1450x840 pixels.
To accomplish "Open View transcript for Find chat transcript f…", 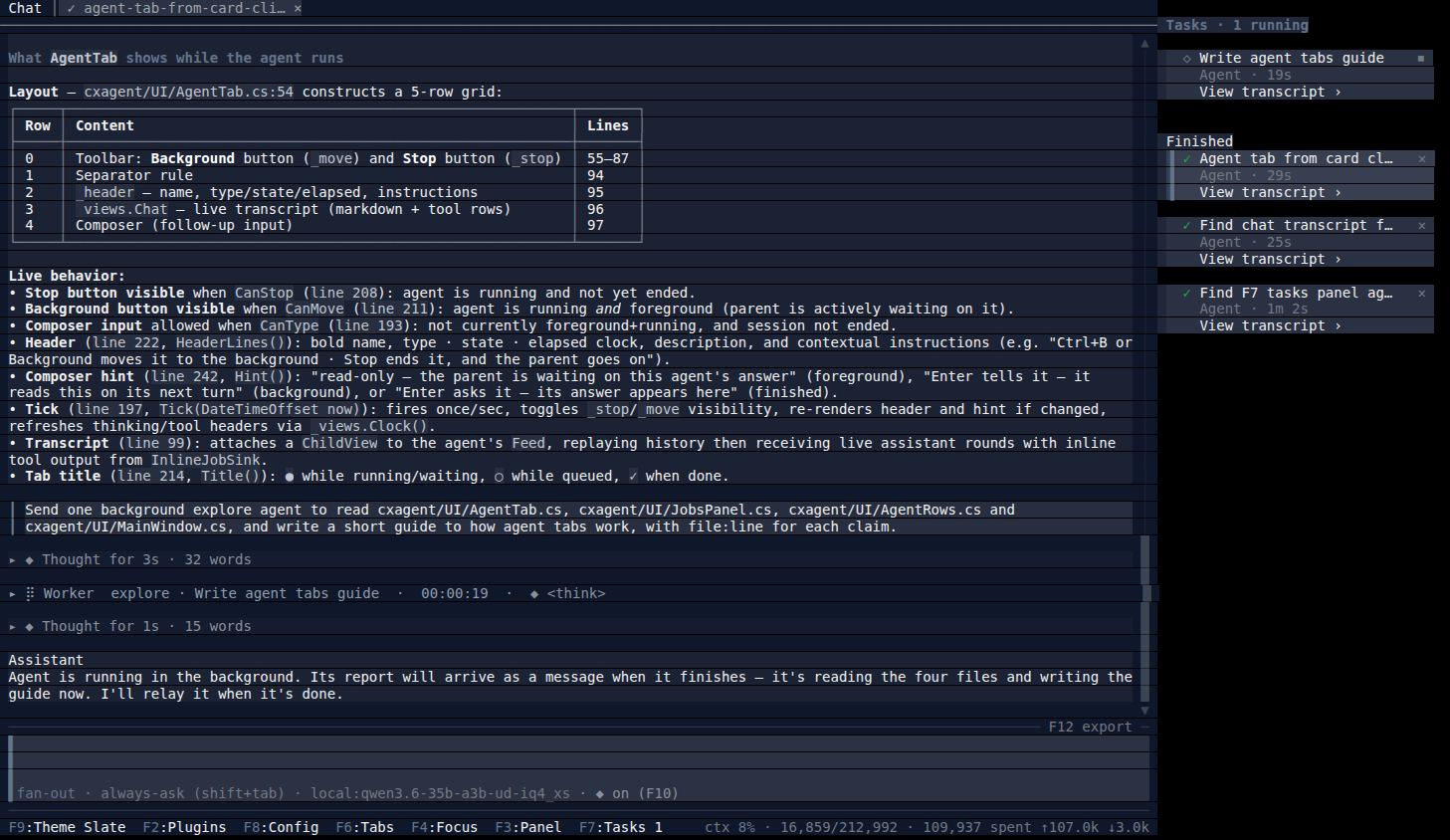I will [1270, 260].
